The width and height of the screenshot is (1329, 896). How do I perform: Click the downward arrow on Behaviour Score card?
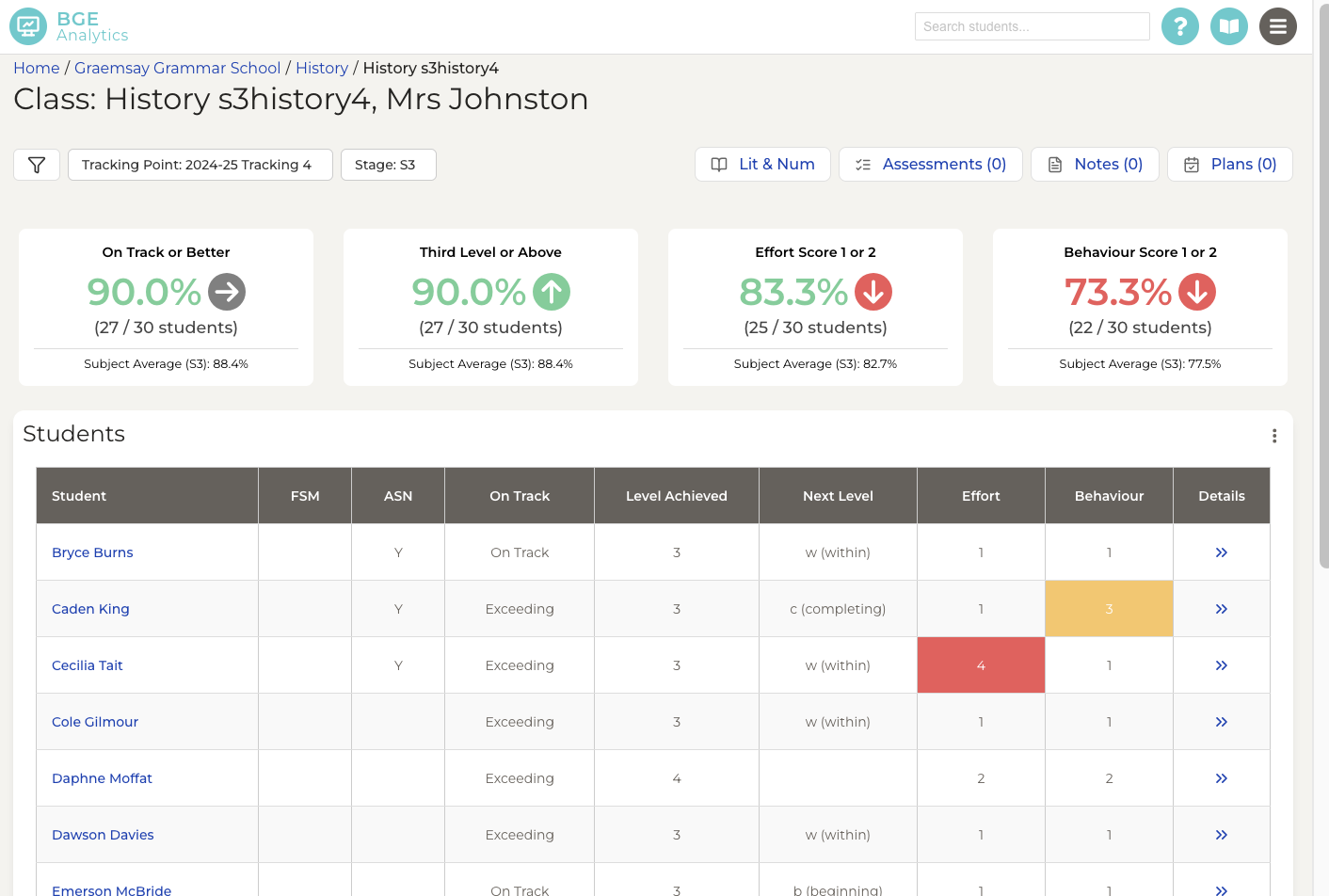(1196, 292)
